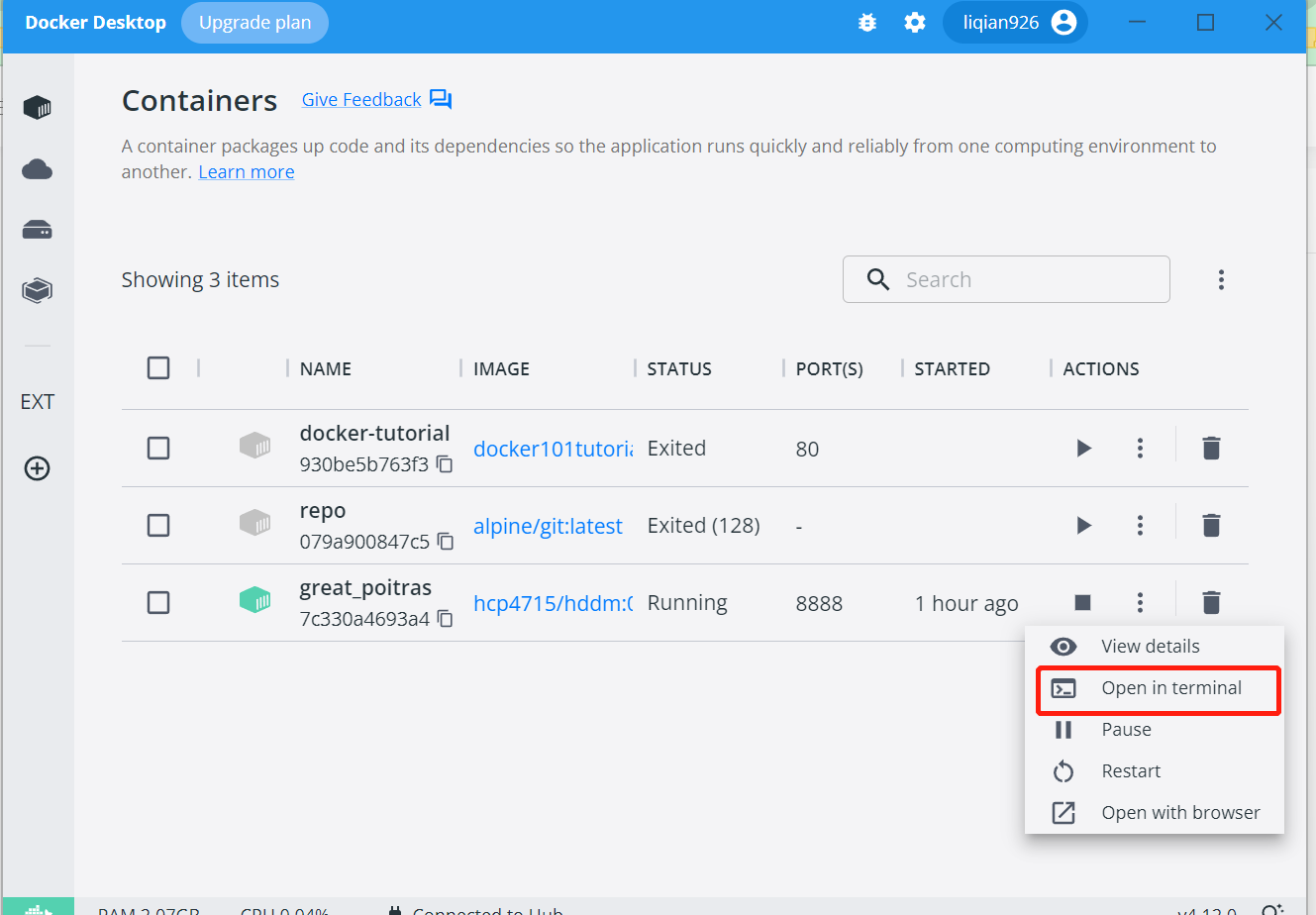Sort by PORT(S) column header

tap(829, 368)
